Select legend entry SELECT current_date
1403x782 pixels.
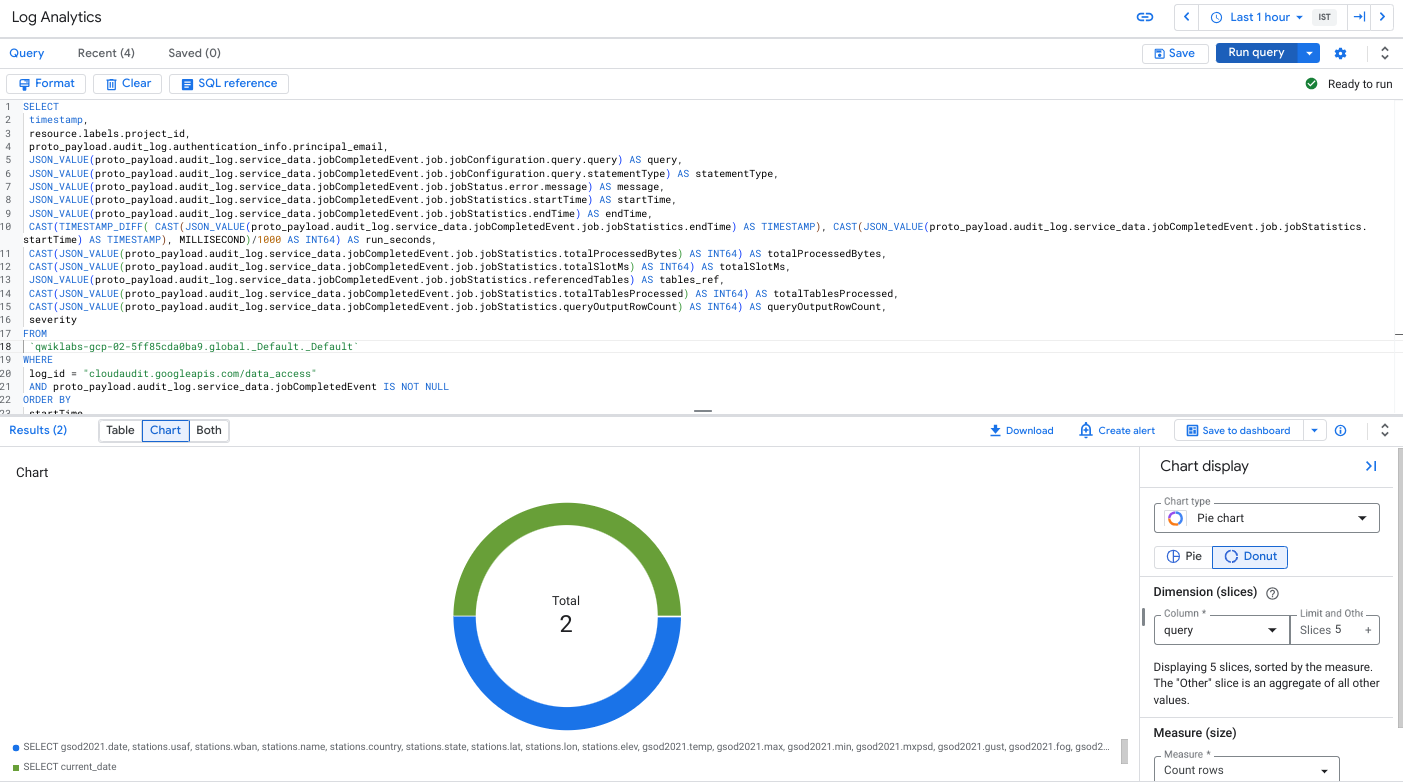[x=69, y=767]
